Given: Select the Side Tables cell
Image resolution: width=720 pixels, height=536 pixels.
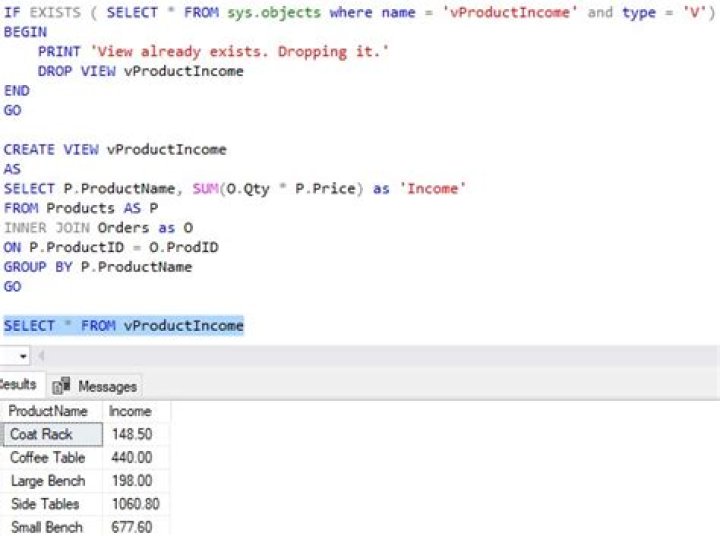Looking at the screenshot, I should coord(50,504).
